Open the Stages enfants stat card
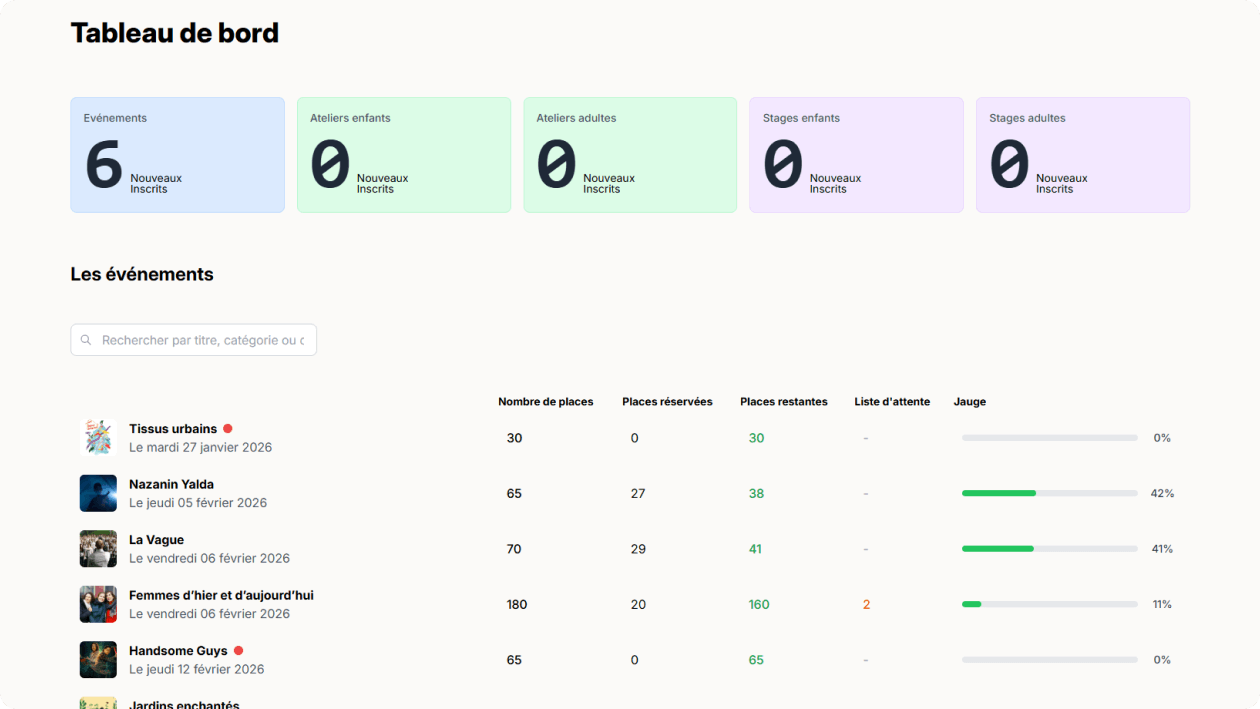Image resolution: width=1260 pixels, height=709 pixels. pyautogui.click(x=856, y=155)
